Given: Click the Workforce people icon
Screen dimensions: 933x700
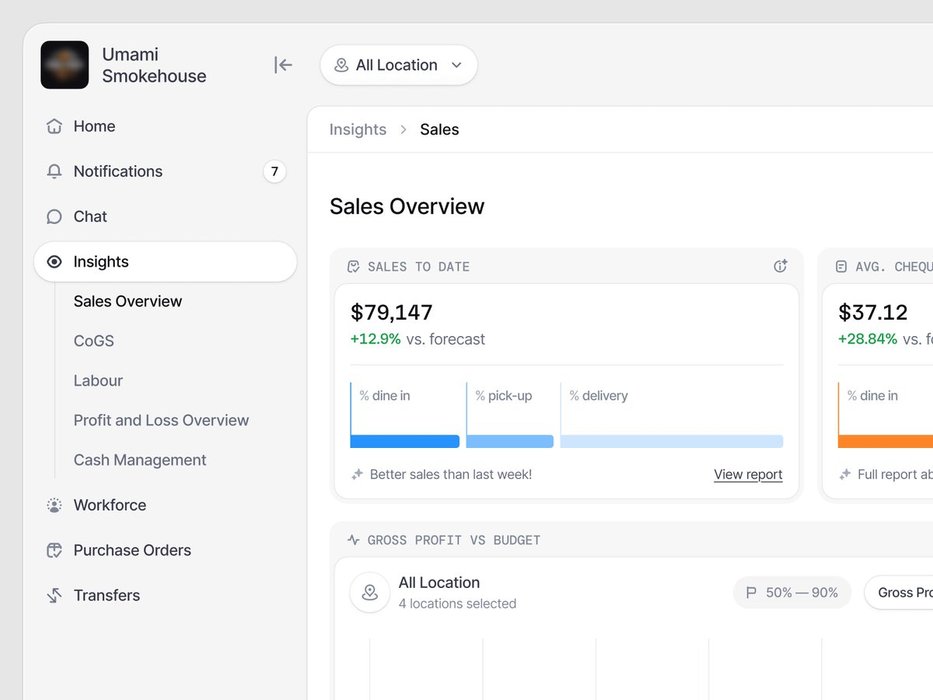Looking at the screenshot, I should [54, 505].
